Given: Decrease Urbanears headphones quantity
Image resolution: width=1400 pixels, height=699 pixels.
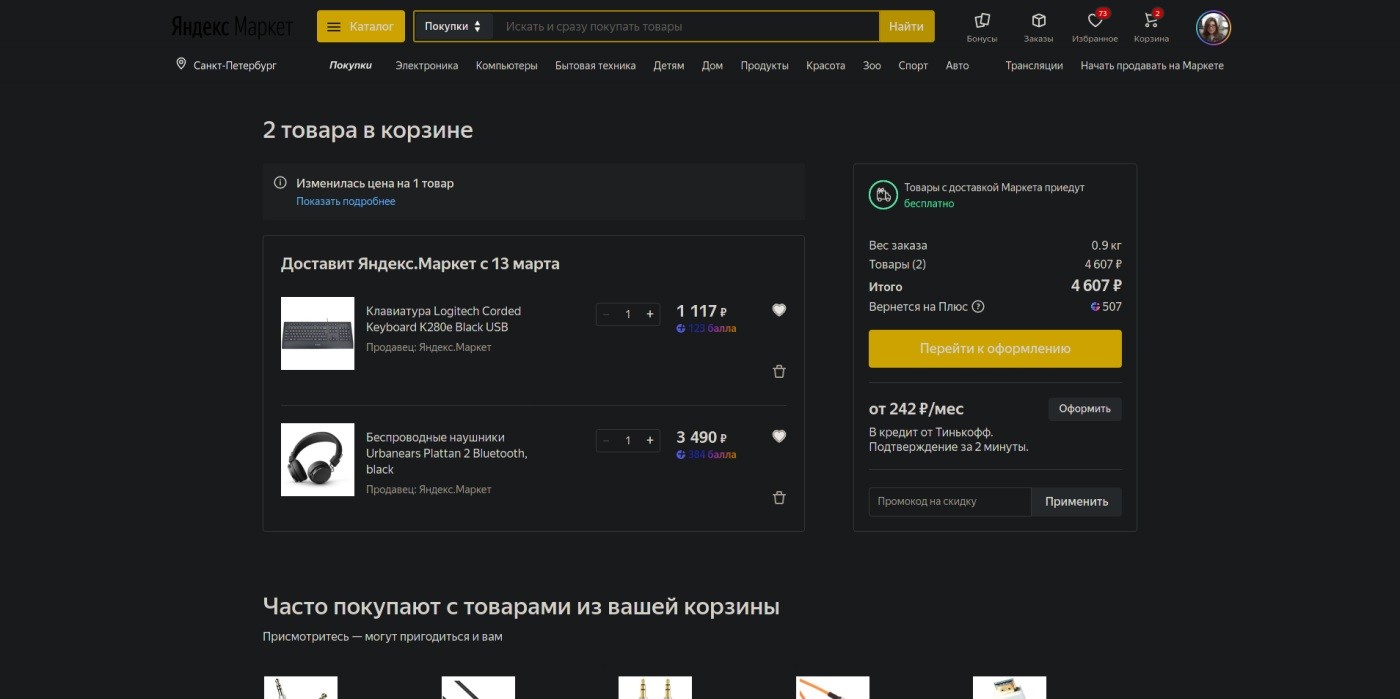Looking at the screenshot, I should pos(606,440).
